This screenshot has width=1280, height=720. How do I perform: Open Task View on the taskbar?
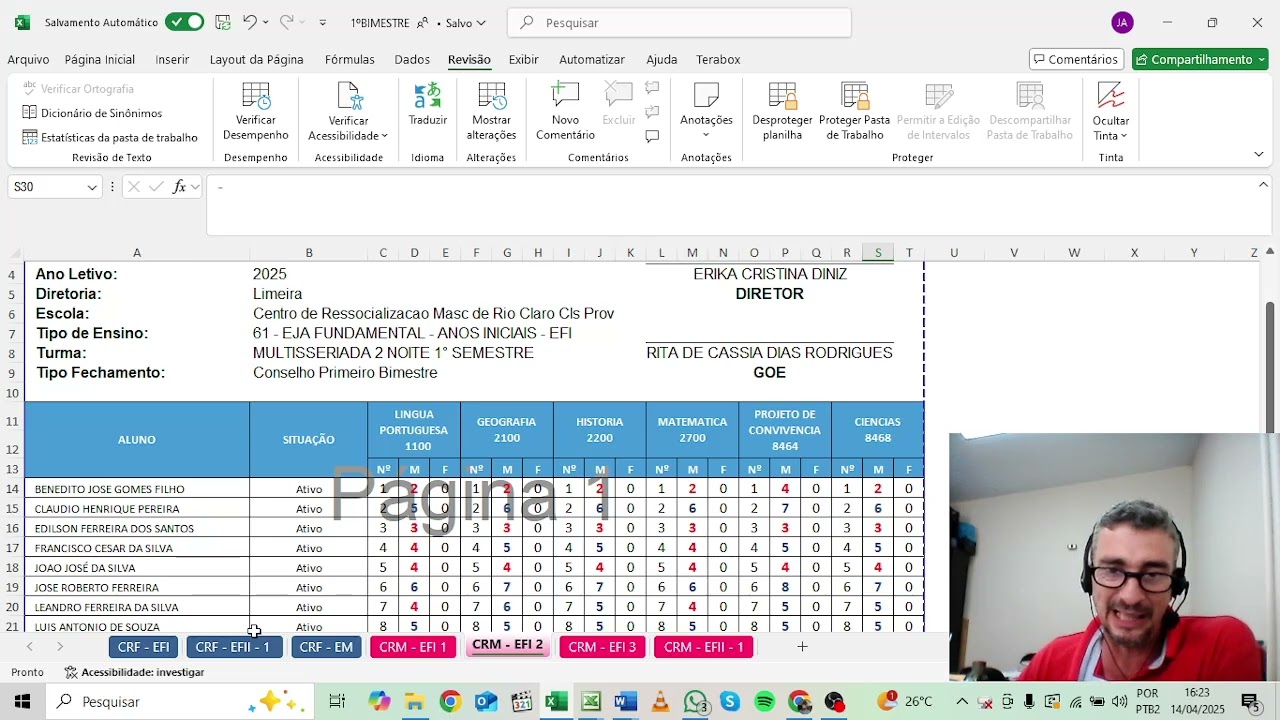point(337,702)
